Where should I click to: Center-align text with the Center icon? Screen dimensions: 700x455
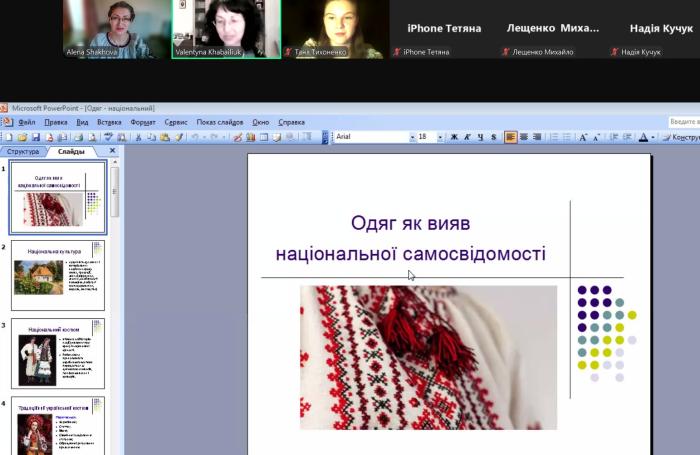pyautogui.click(x=524, y=137)
